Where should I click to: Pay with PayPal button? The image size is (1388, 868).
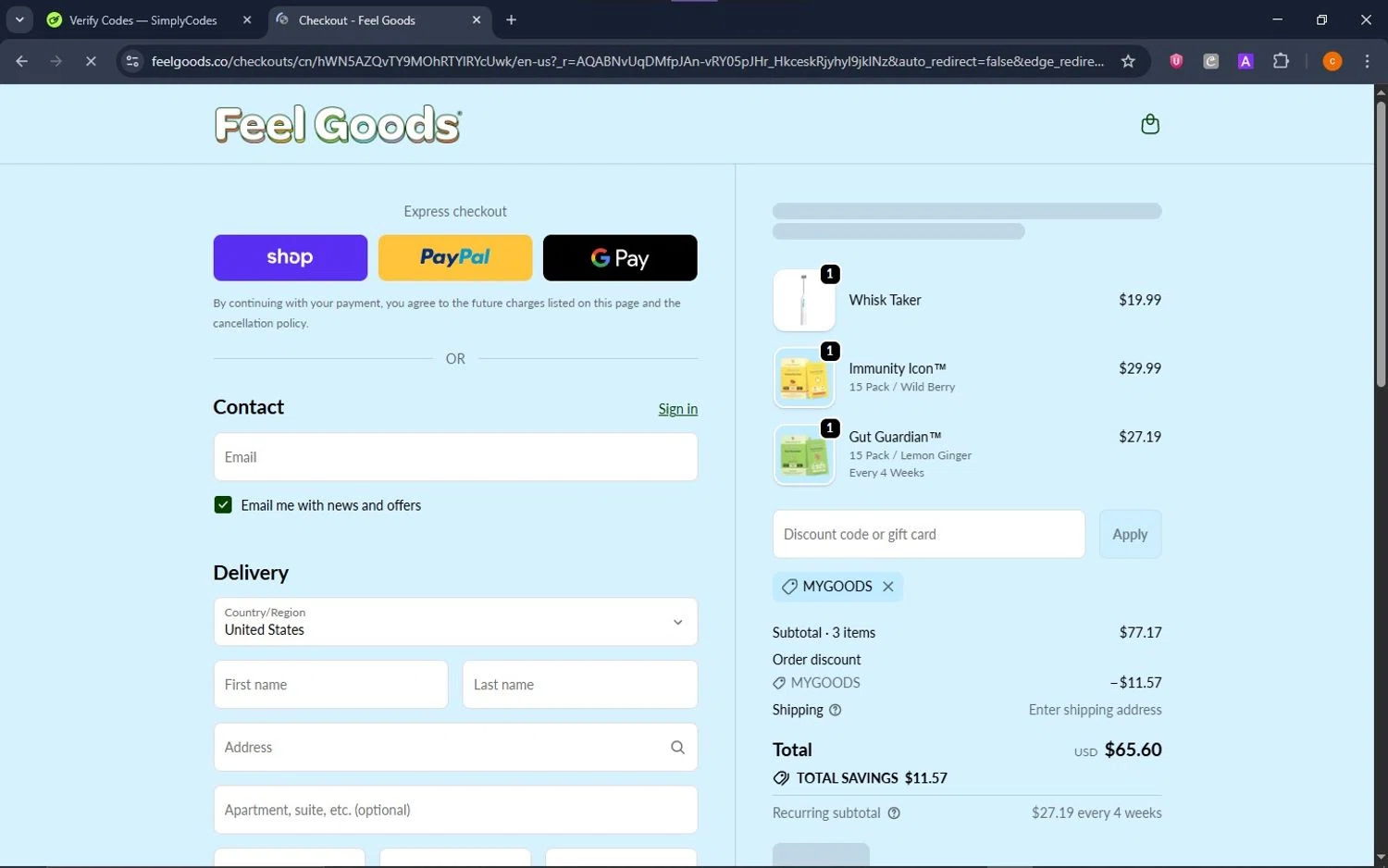[x=455, y=257]
